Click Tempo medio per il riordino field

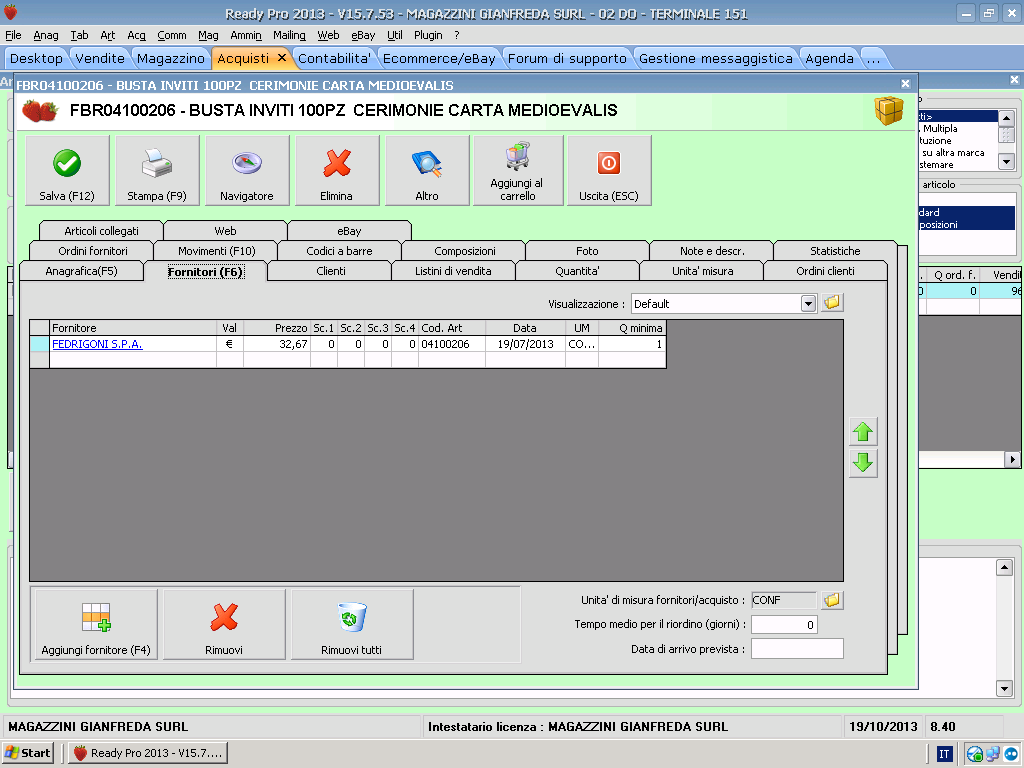click(x=784, y=625)
